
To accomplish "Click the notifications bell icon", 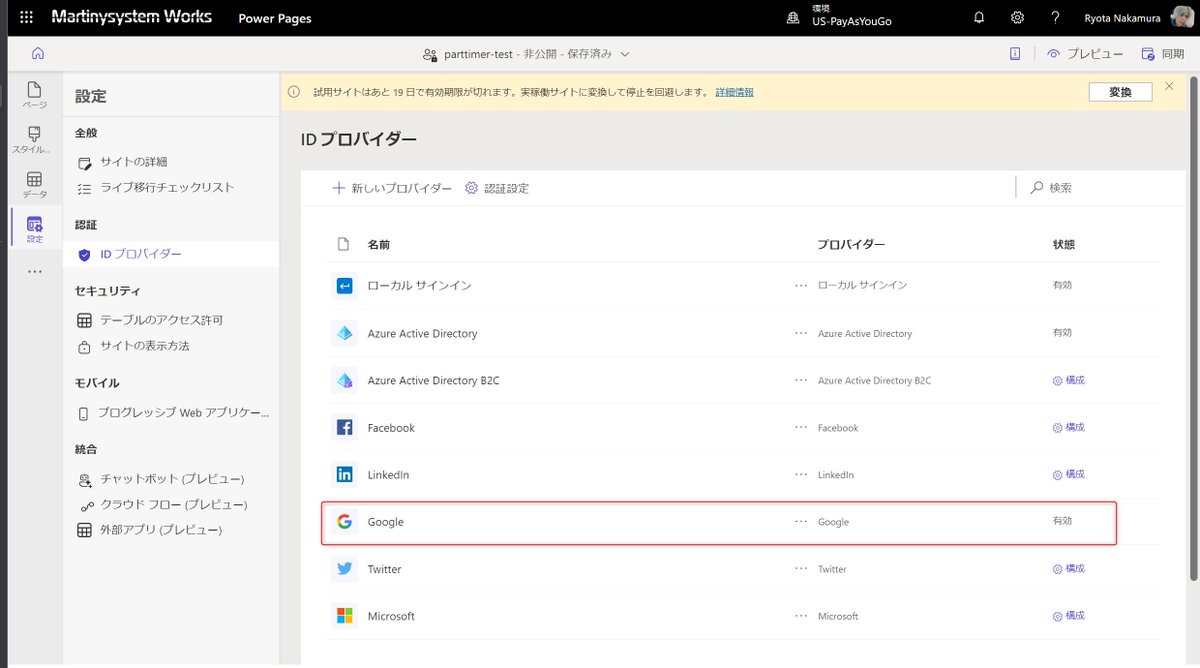I will click(x=979, y=18).
